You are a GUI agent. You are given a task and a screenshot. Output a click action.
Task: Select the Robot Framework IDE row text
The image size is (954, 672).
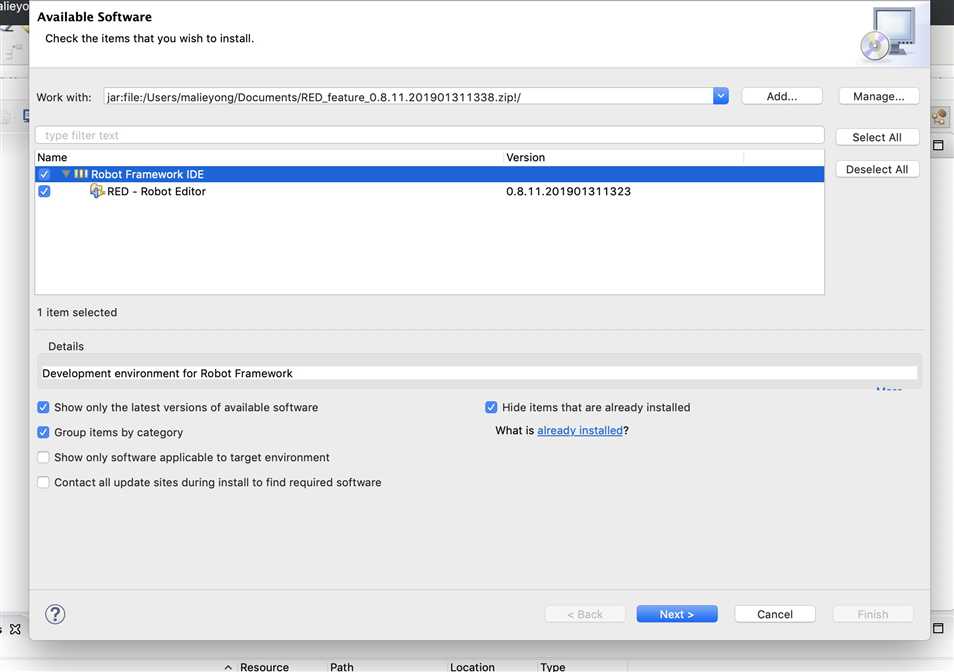147,174
